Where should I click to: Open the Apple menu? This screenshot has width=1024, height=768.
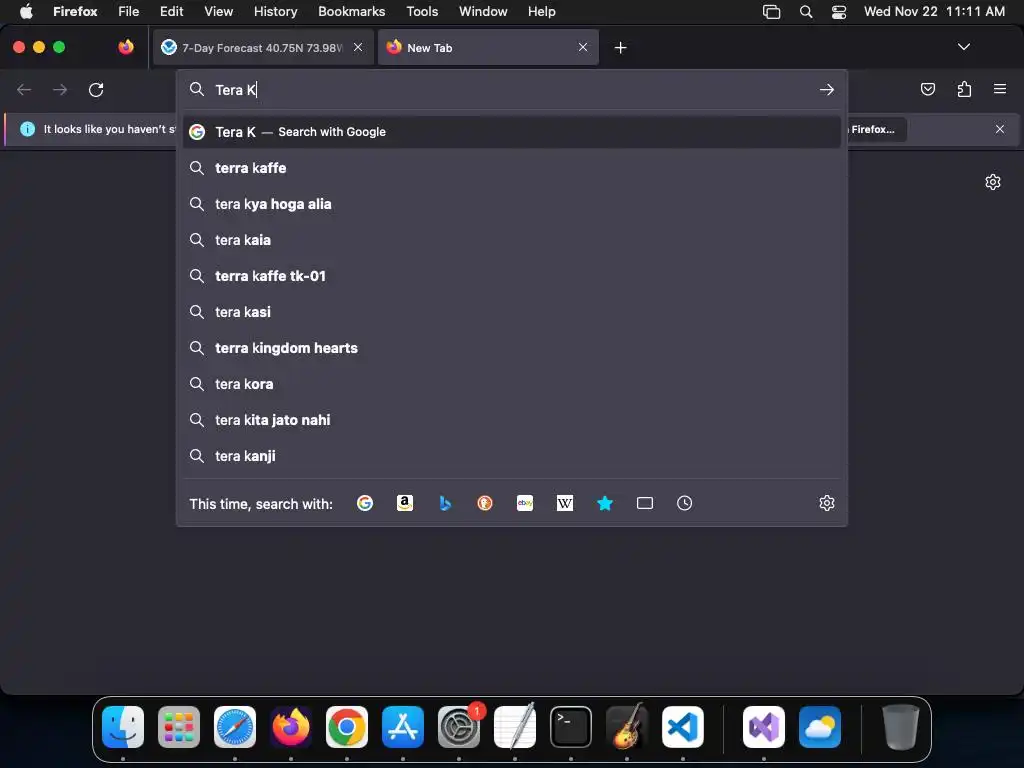(x=26, y=11)
